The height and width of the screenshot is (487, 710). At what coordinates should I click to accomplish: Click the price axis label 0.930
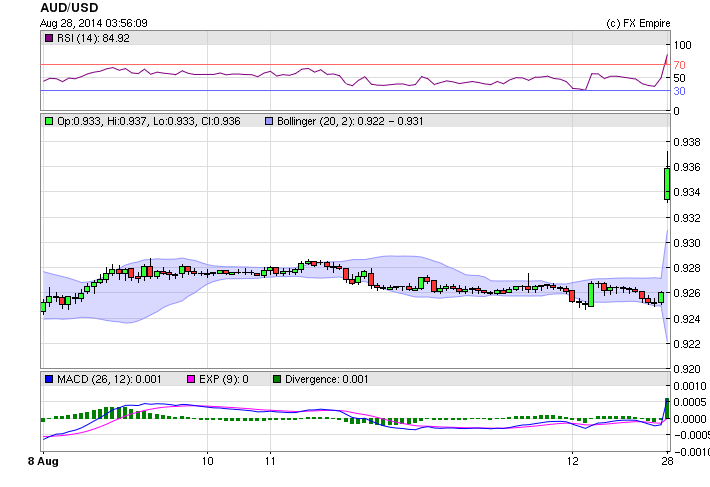pos(687,243)
